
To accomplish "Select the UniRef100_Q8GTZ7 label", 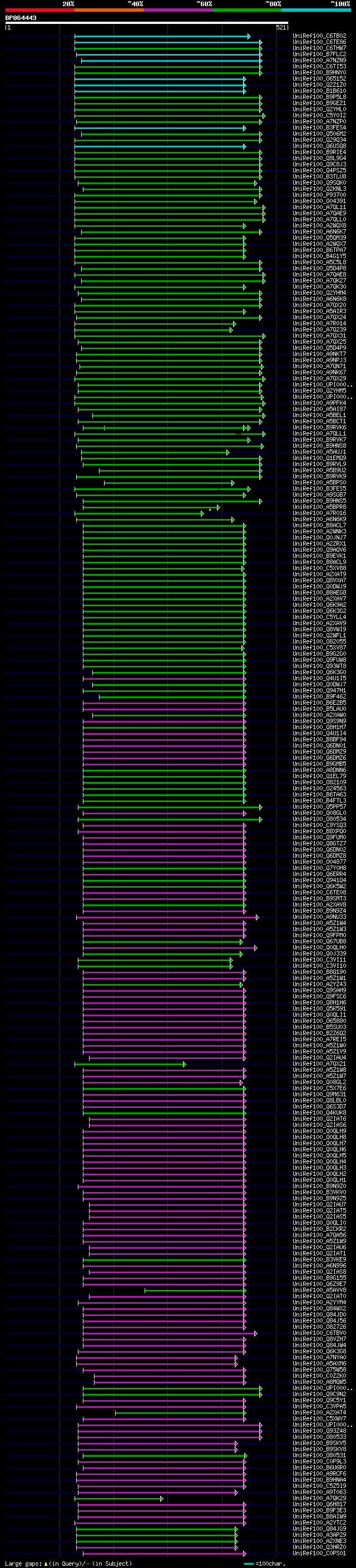I will tap(319, 843).
